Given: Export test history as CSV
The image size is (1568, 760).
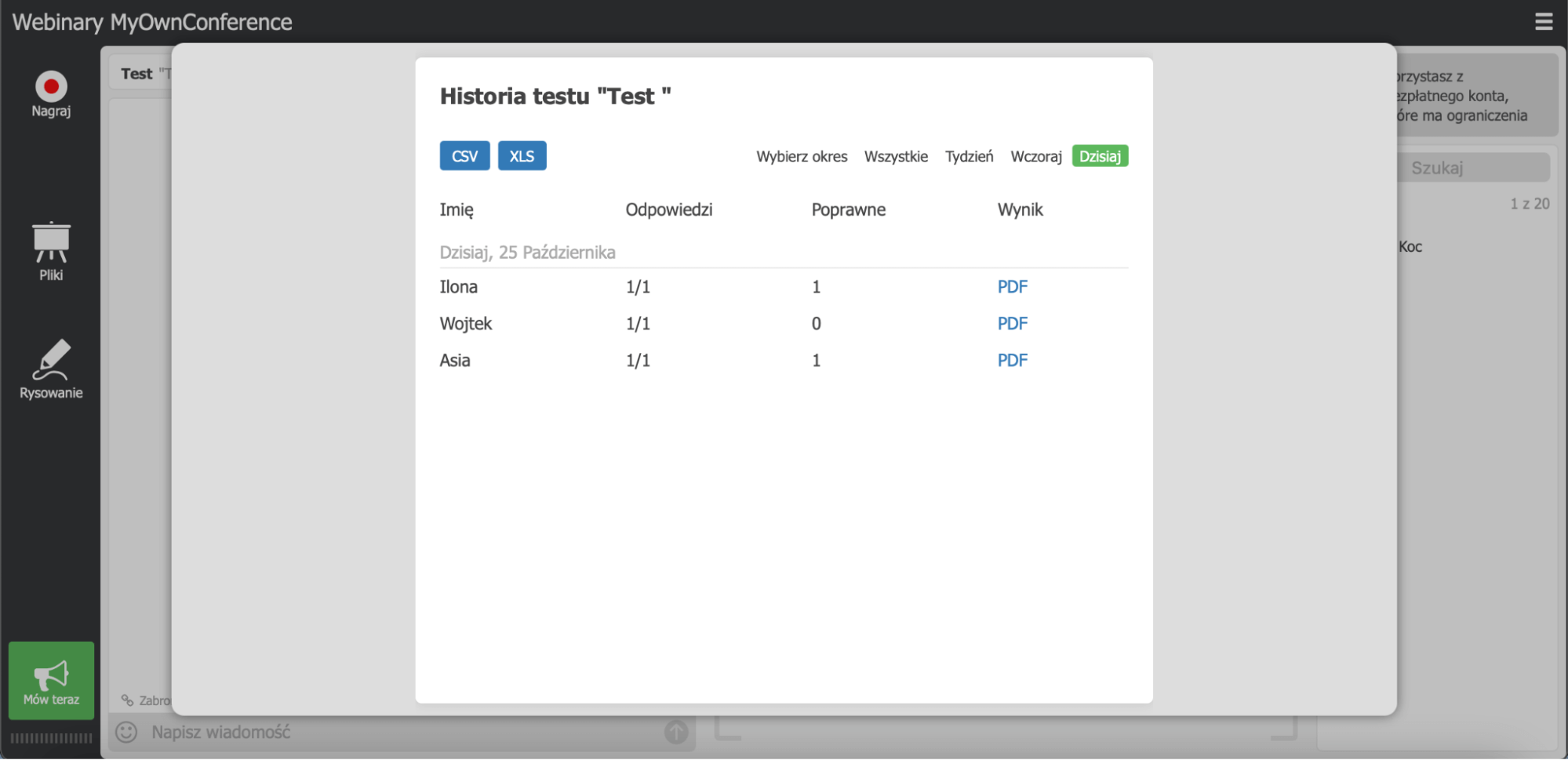Looking at the screenshot, I should pyautogui.click(x=464, y=156).
